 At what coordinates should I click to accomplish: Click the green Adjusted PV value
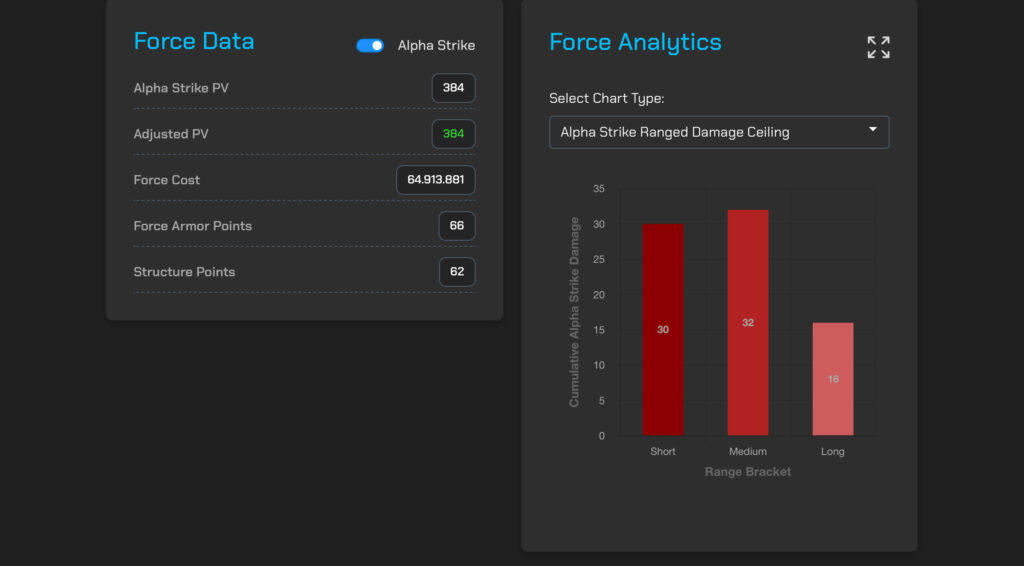[453, 134]
